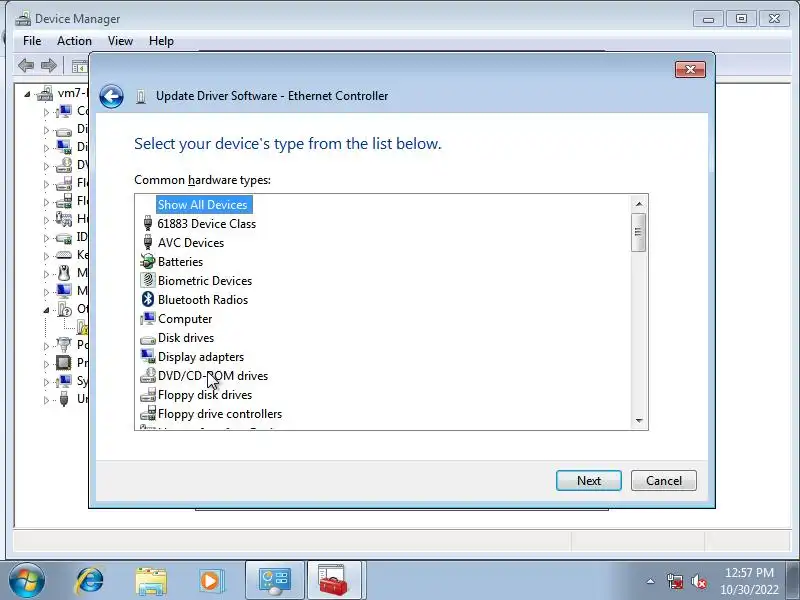
Task: Switch to Device Manager toolbox taskbar button
Action: coord(334,581)
